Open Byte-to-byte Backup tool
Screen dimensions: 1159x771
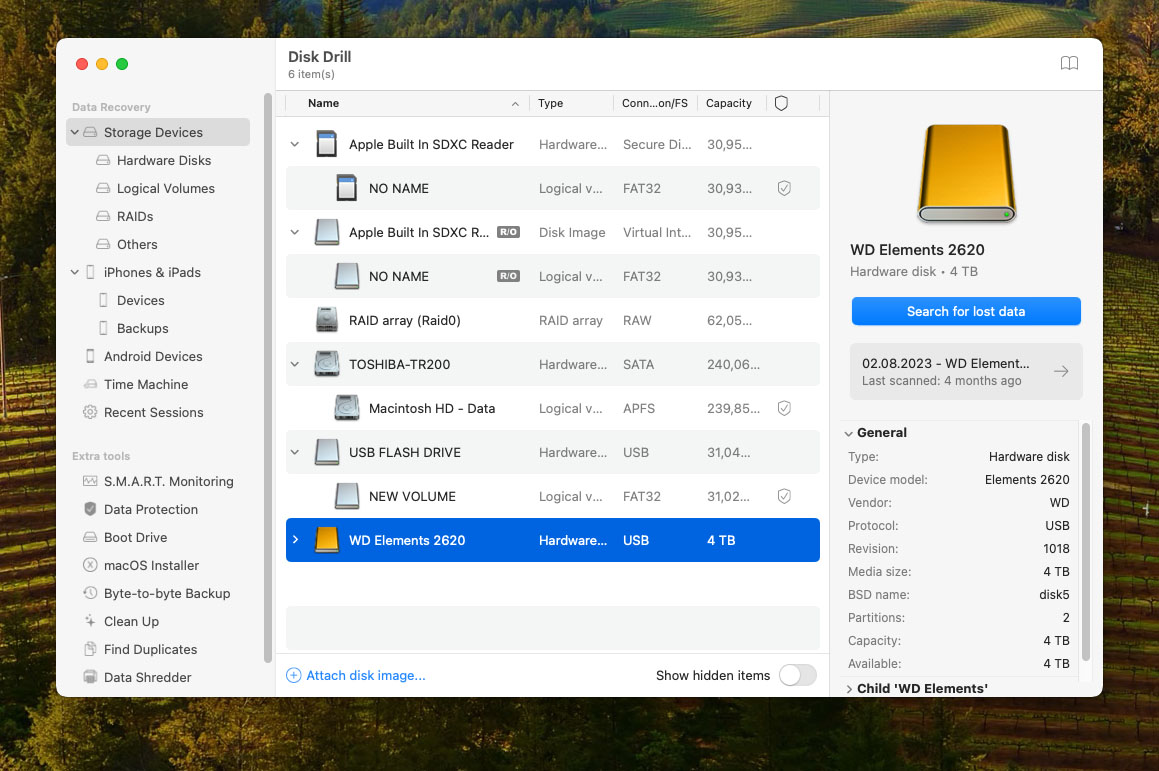pyautogui.click(x=167, y=594)
